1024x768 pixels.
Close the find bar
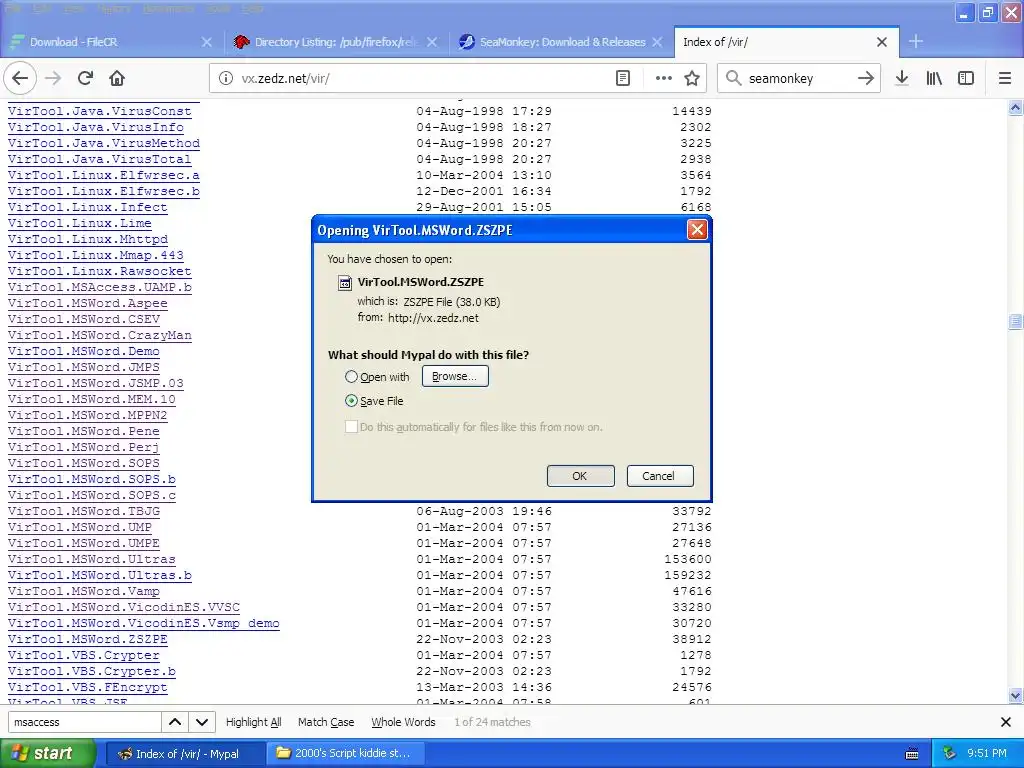click(x=1006, y=722)
